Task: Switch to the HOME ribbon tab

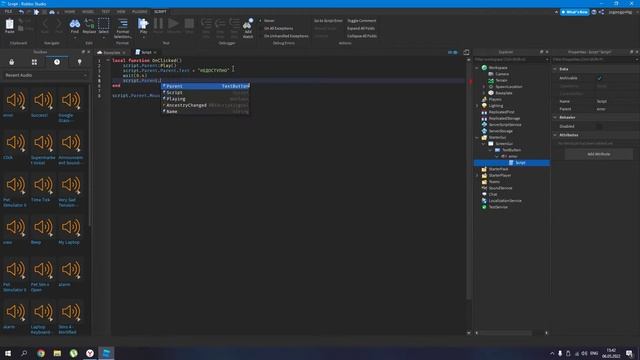Action: point(70,12)
